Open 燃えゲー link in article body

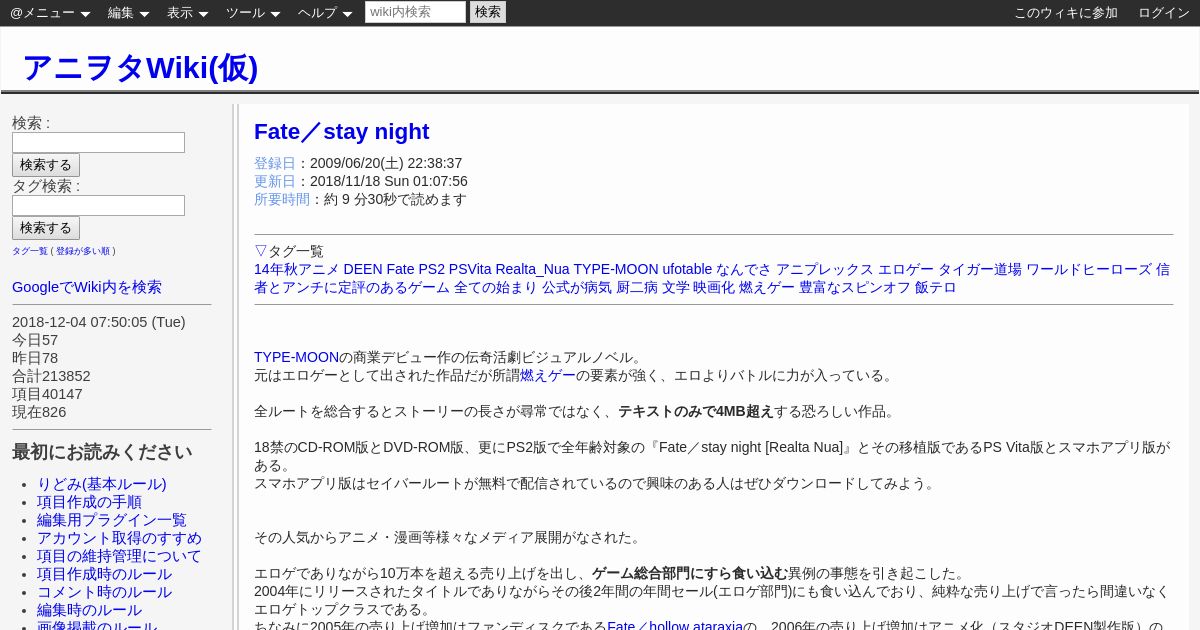(548, 375)
